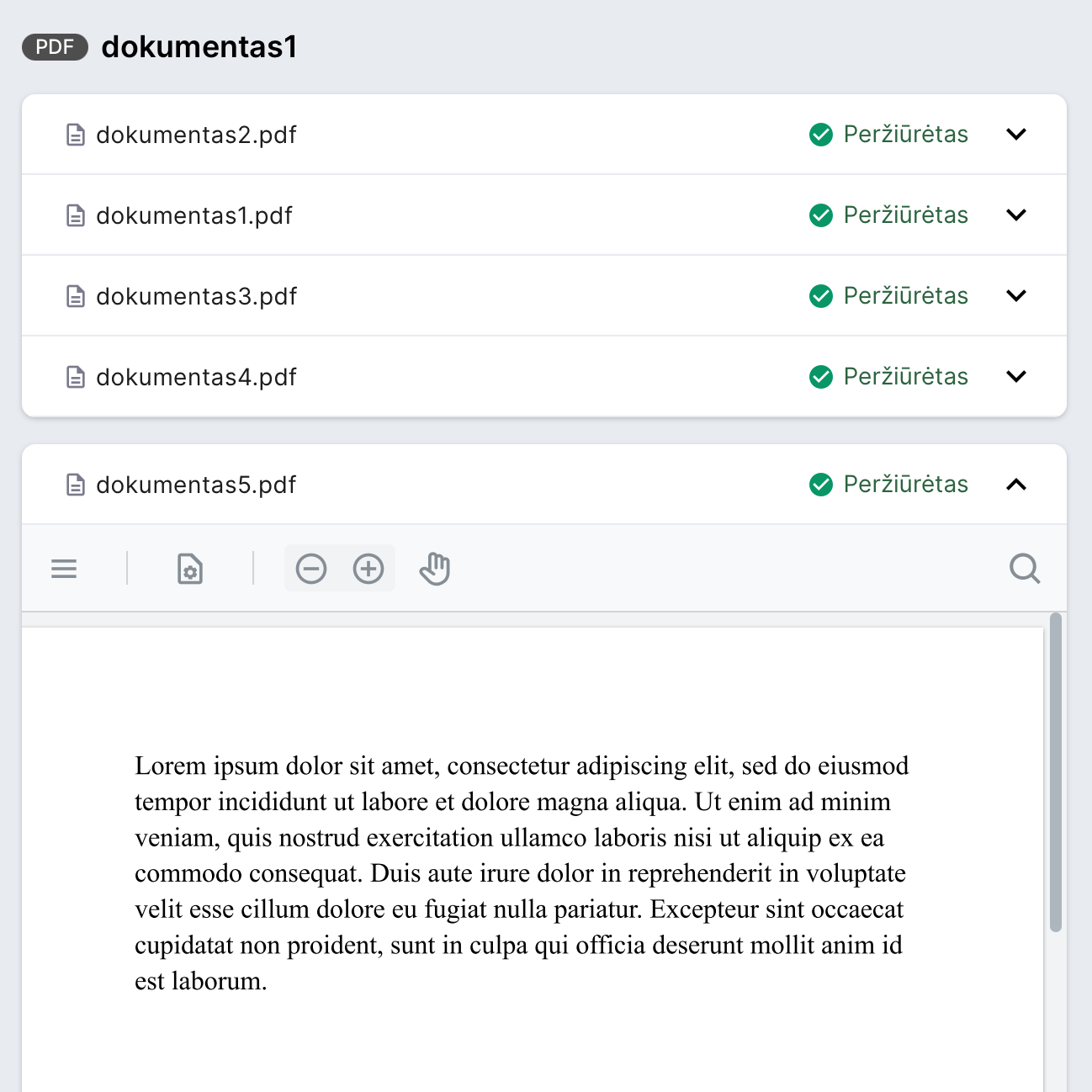Zoom out with the minus circle icon
The width and height of the screenshot is (1092, 1092).
click(311, 569)
